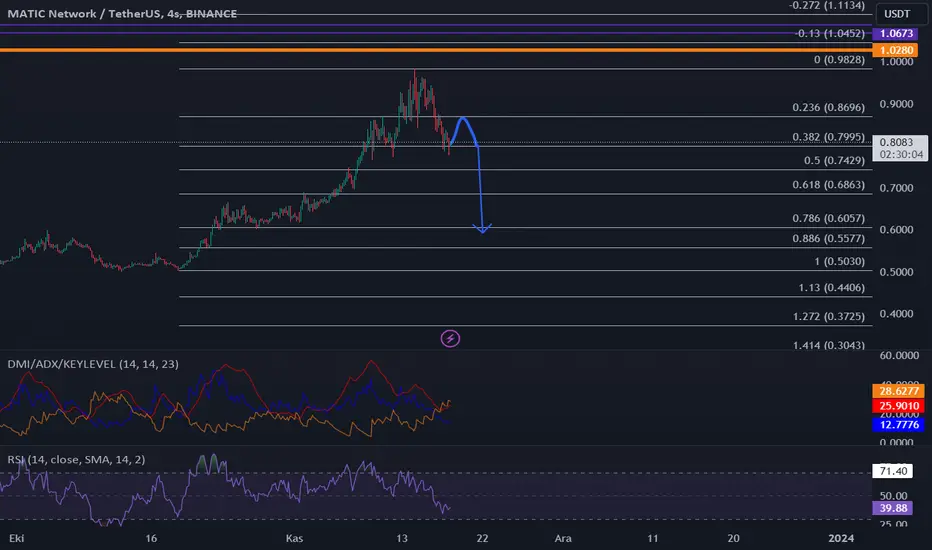The width and height of the screenshot is (932, 550).
Task: Click the 0.6000 price scale tick
Action: pyautogui.click(x=896, y=230)
